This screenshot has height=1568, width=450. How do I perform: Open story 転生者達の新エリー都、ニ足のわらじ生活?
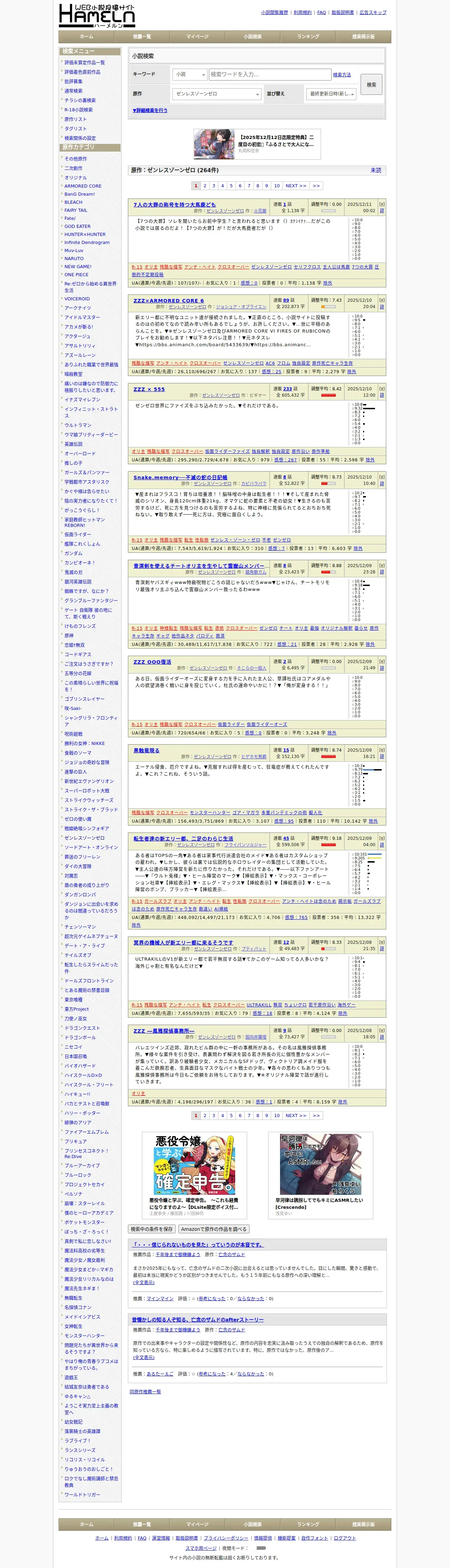tap(183, 839)
